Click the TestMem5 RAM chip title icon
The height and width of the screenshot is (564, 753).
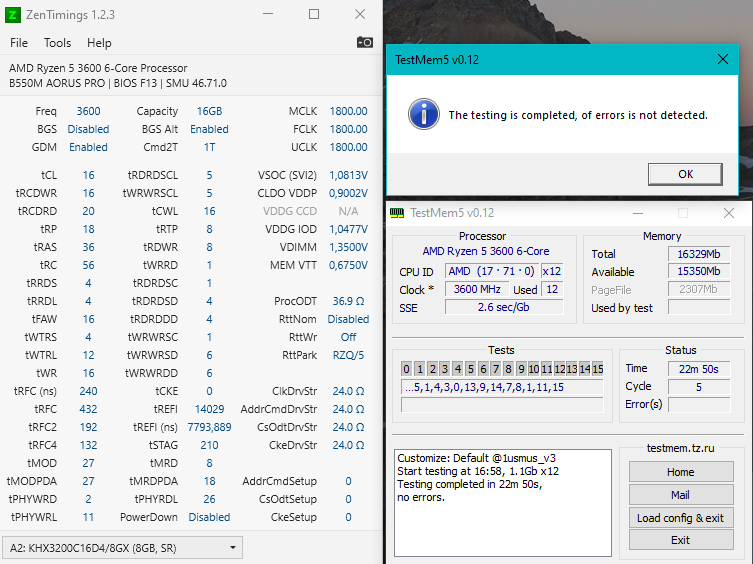[x=397, y=213]
